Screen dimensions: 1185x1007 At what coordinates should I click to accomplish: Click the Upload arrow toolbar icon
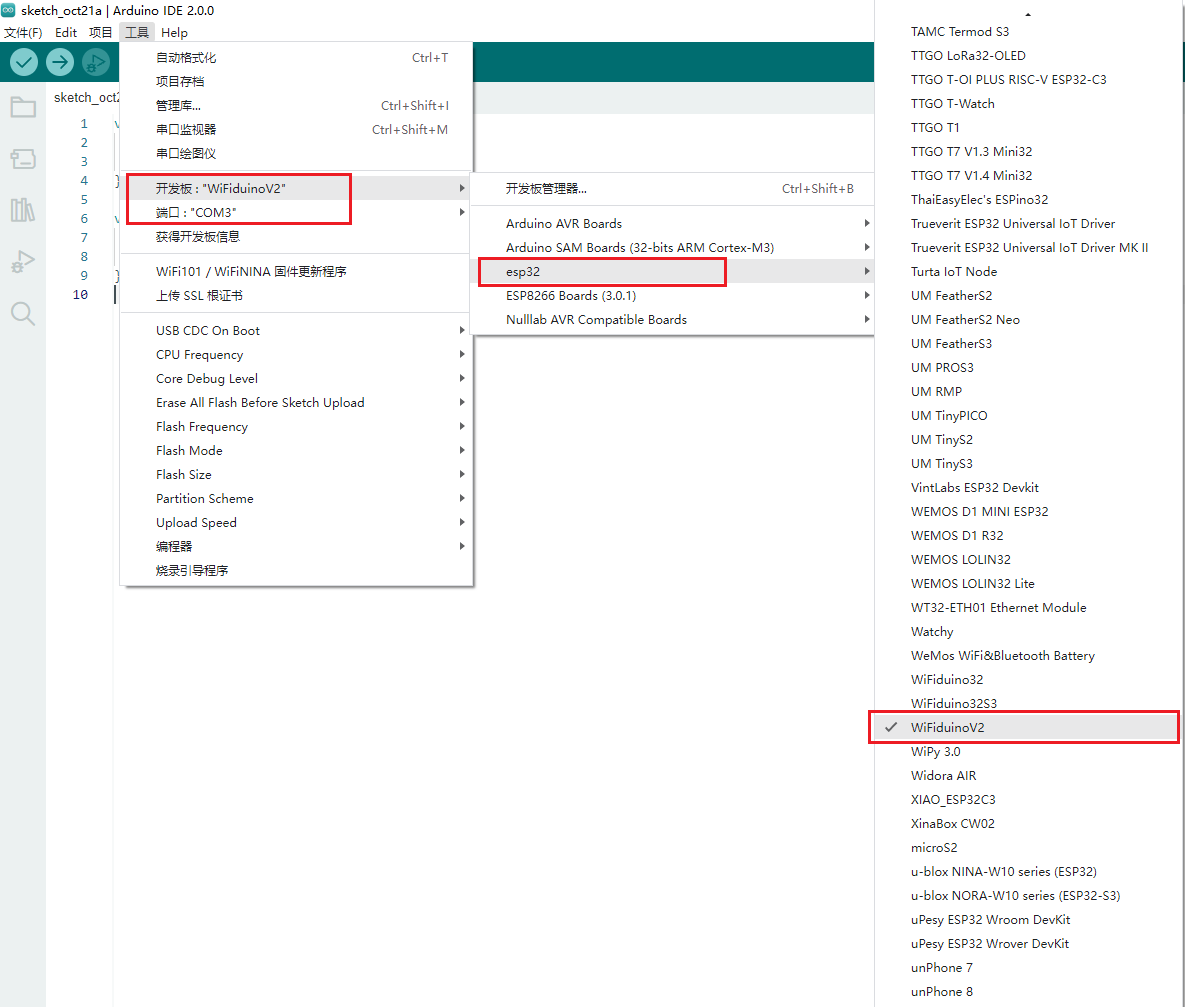[x=60, y=62]
